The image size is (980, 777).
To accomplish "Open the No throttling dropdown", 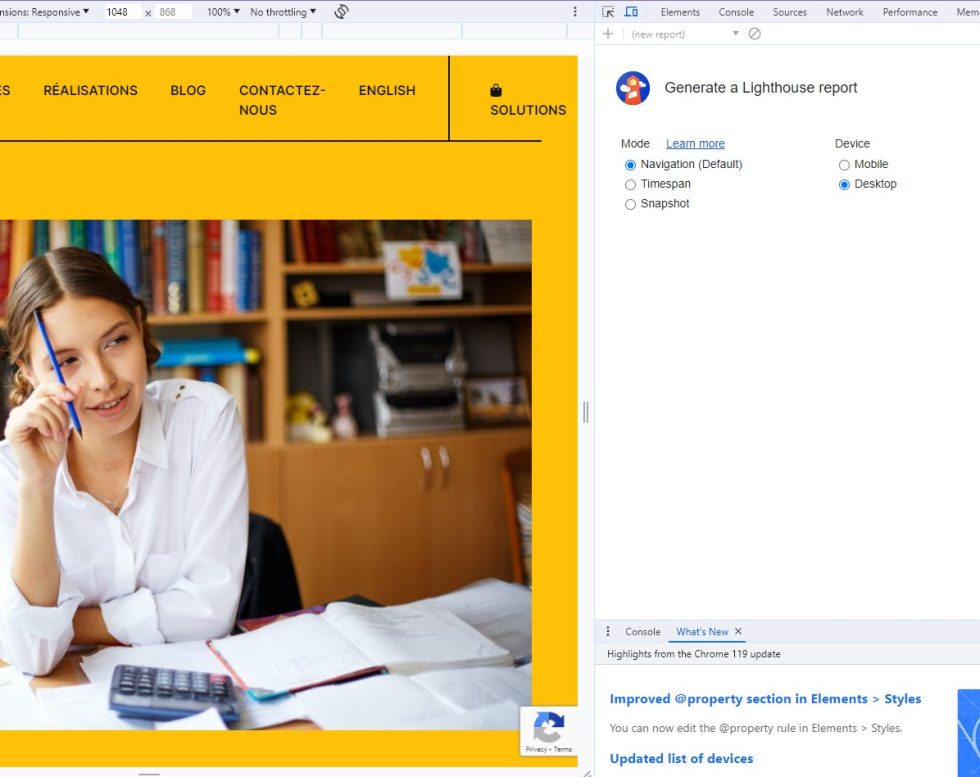I will click(x=283, y=12).
